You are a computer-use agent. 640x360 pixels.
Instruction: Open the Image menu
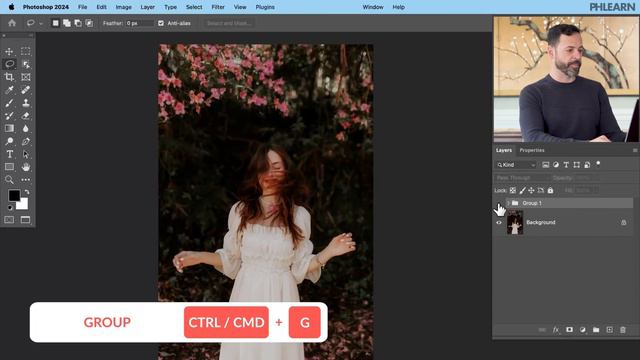[x=123, y=7]
